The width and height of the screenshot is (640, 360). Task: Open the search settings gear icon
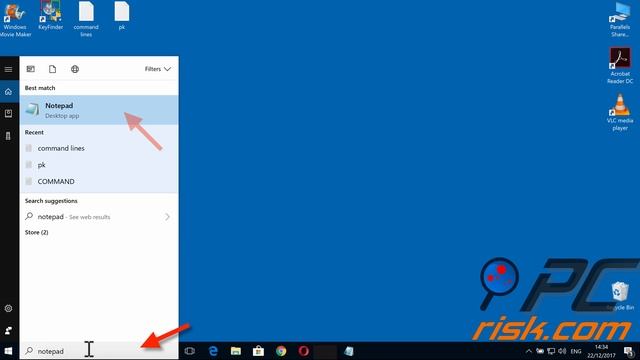[8, 309]
